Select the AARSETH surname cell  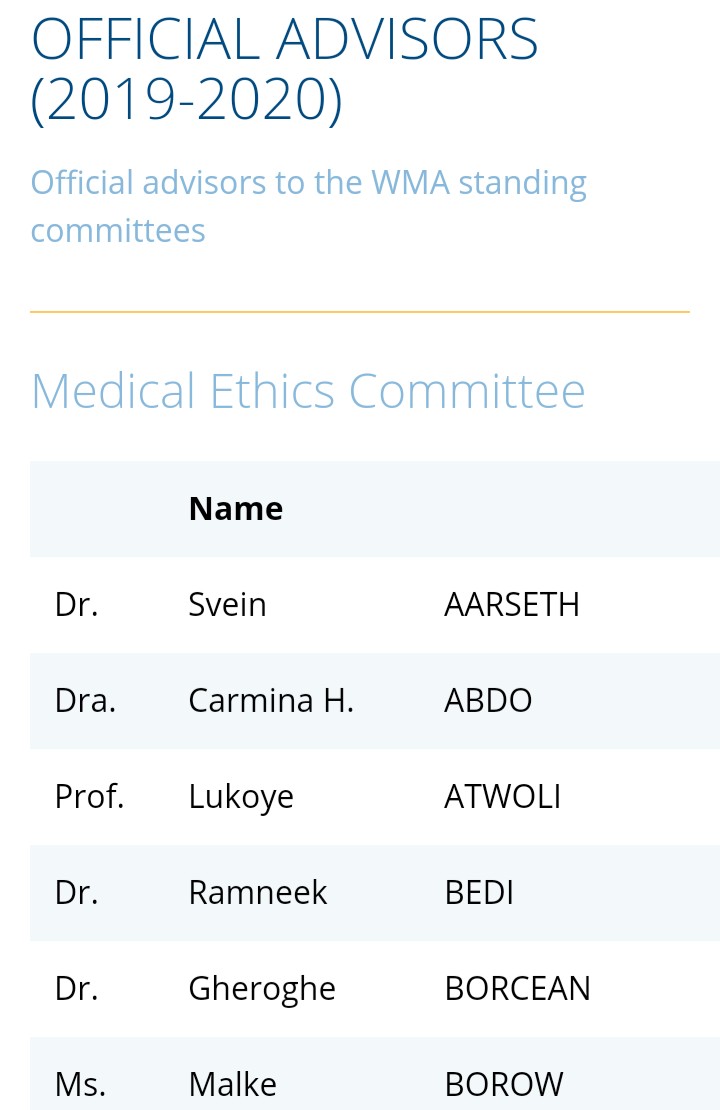tap(512, 605)
